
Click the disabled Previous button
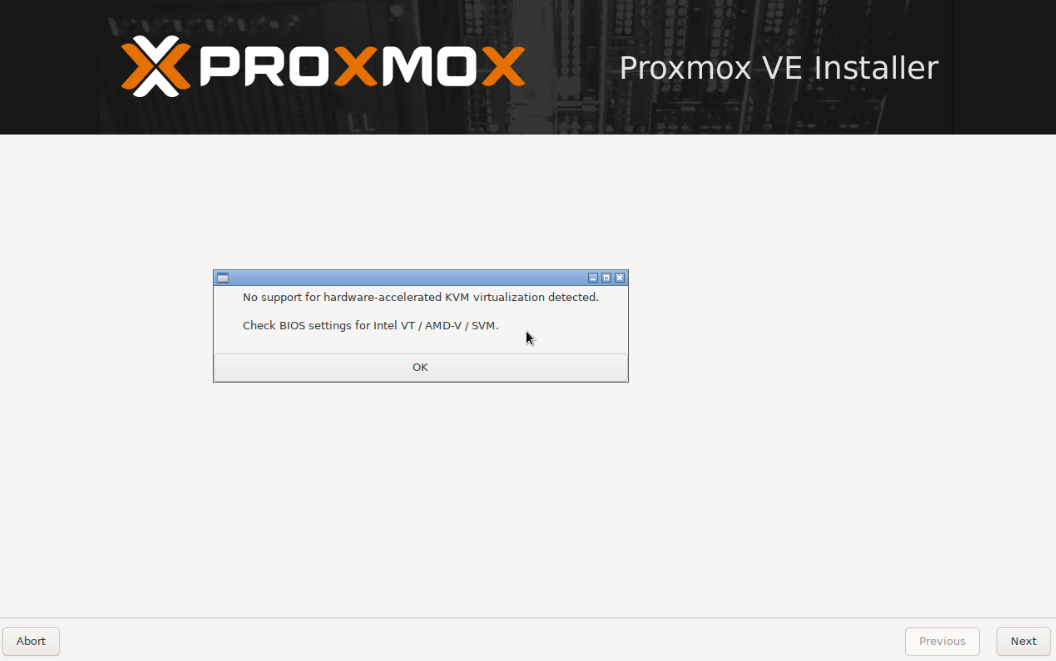942,641
